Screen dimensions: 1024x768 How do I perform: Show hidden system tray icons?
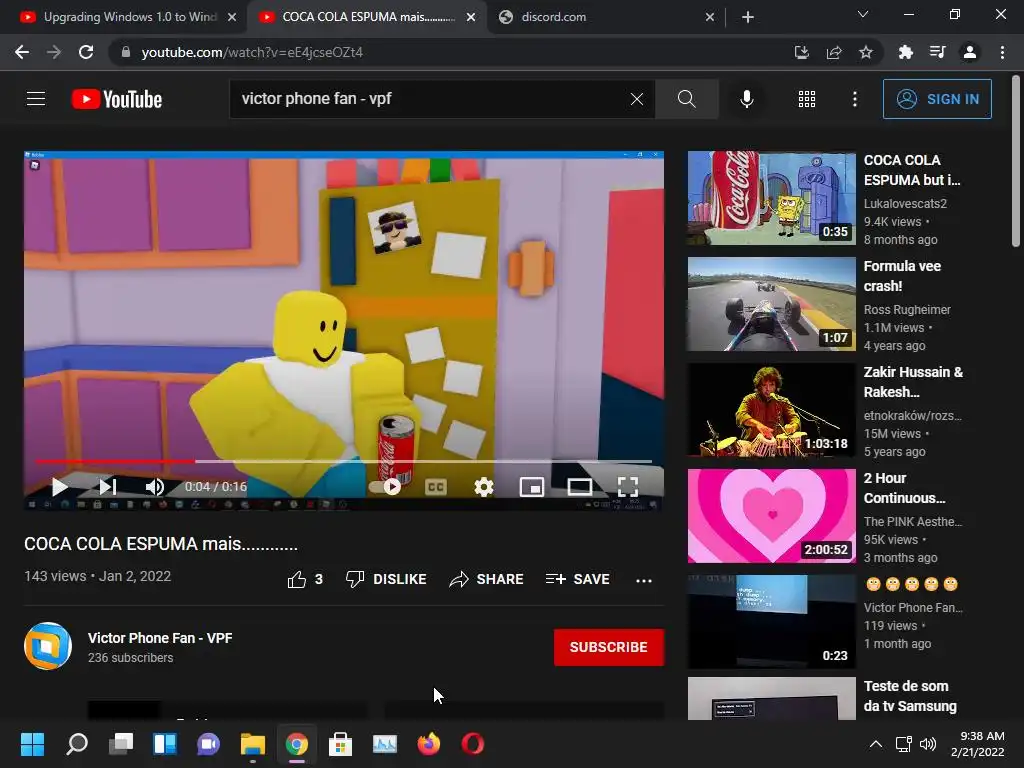[876, 744]
